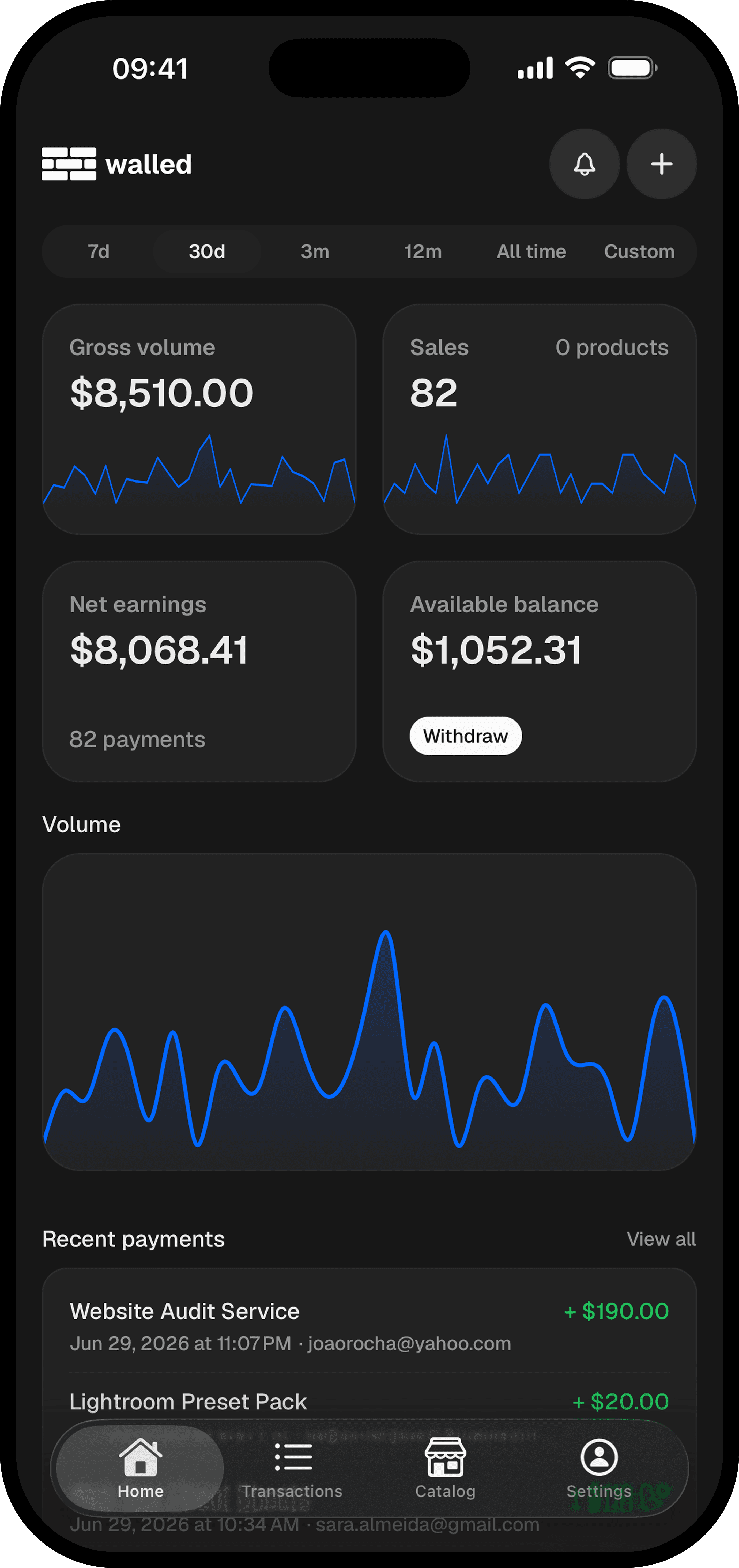Open Transactions list icon in bottom bar
This screenshot has height=1568, width=739.
pos(293,1457)
